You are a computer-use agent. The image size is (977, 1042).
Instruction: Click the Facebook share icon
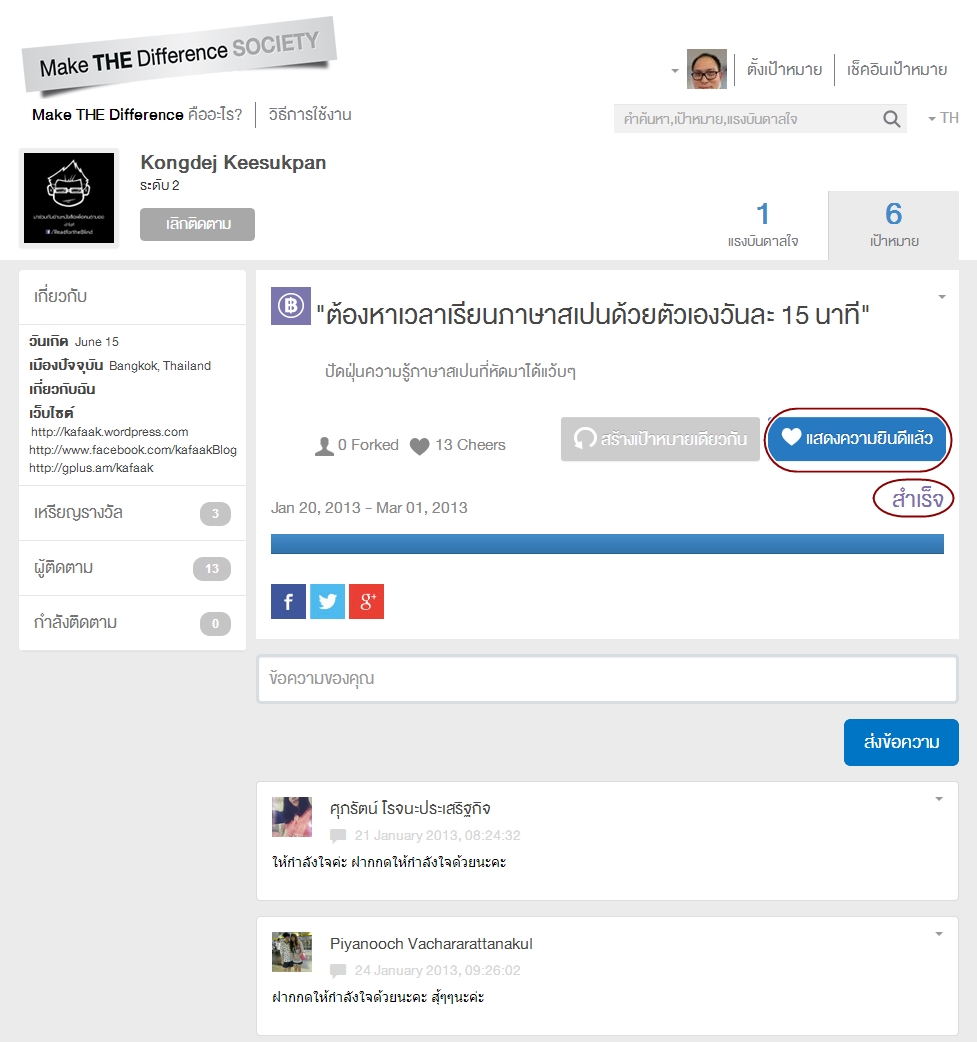[x=288, y=601]
